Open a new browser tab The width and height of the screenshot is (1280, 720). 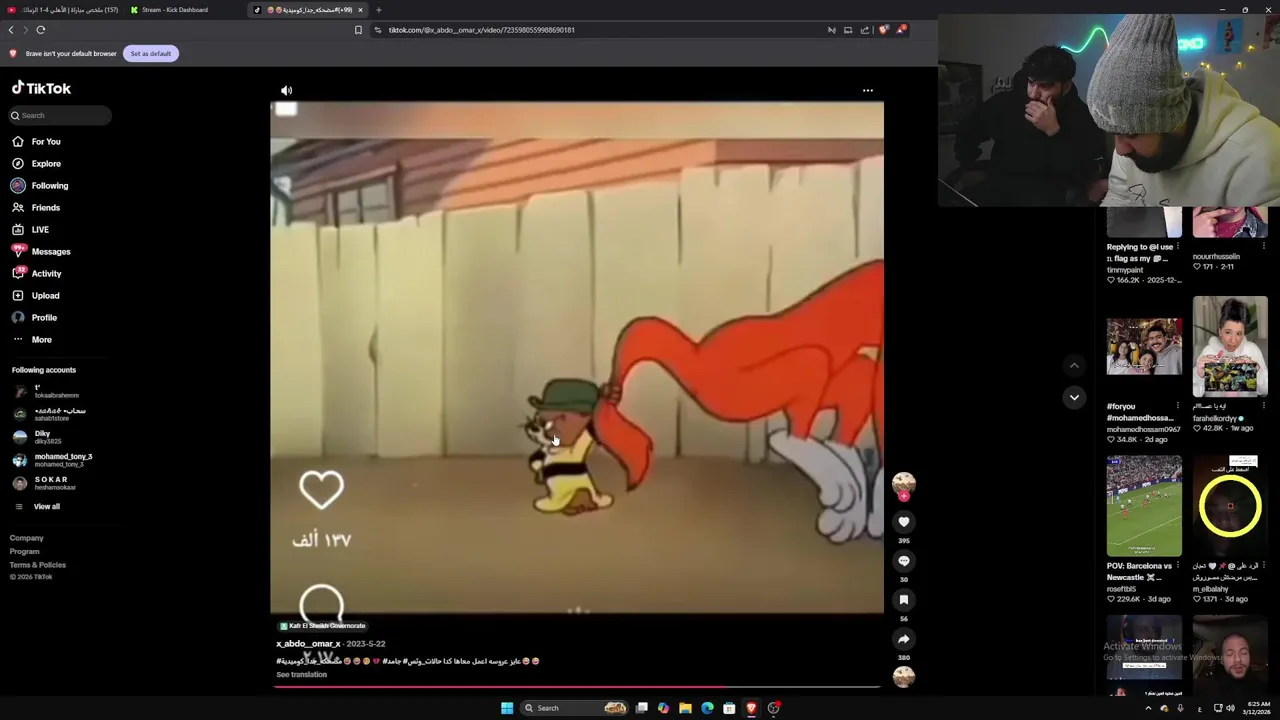378,10
